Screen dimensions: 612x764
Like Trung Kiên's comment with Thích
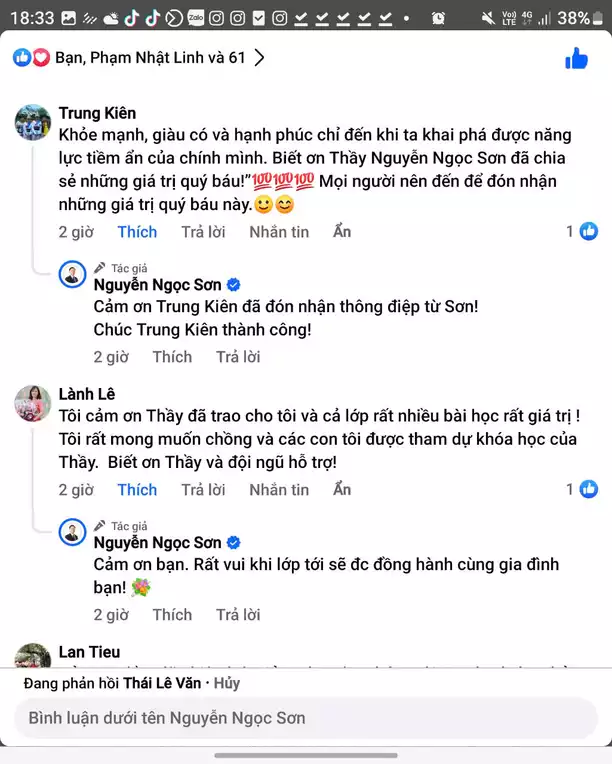137,232
